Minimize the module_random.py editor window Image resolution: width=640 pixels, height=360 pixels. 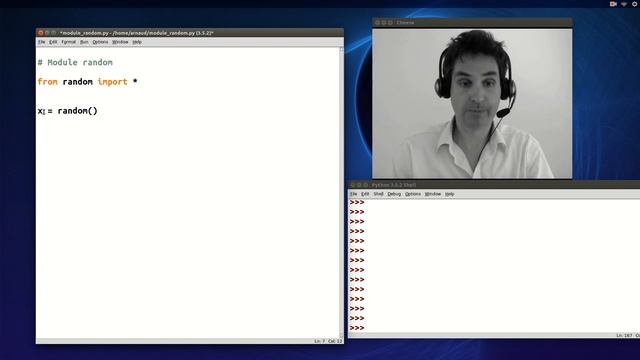(47, 33)
